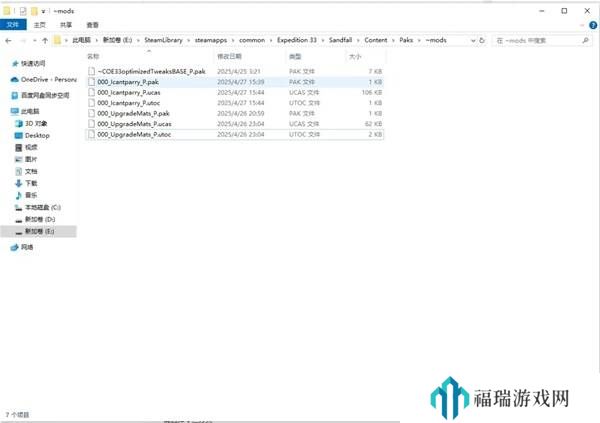Select file 000_UpgradeMats_P.pak

point(133,113)
